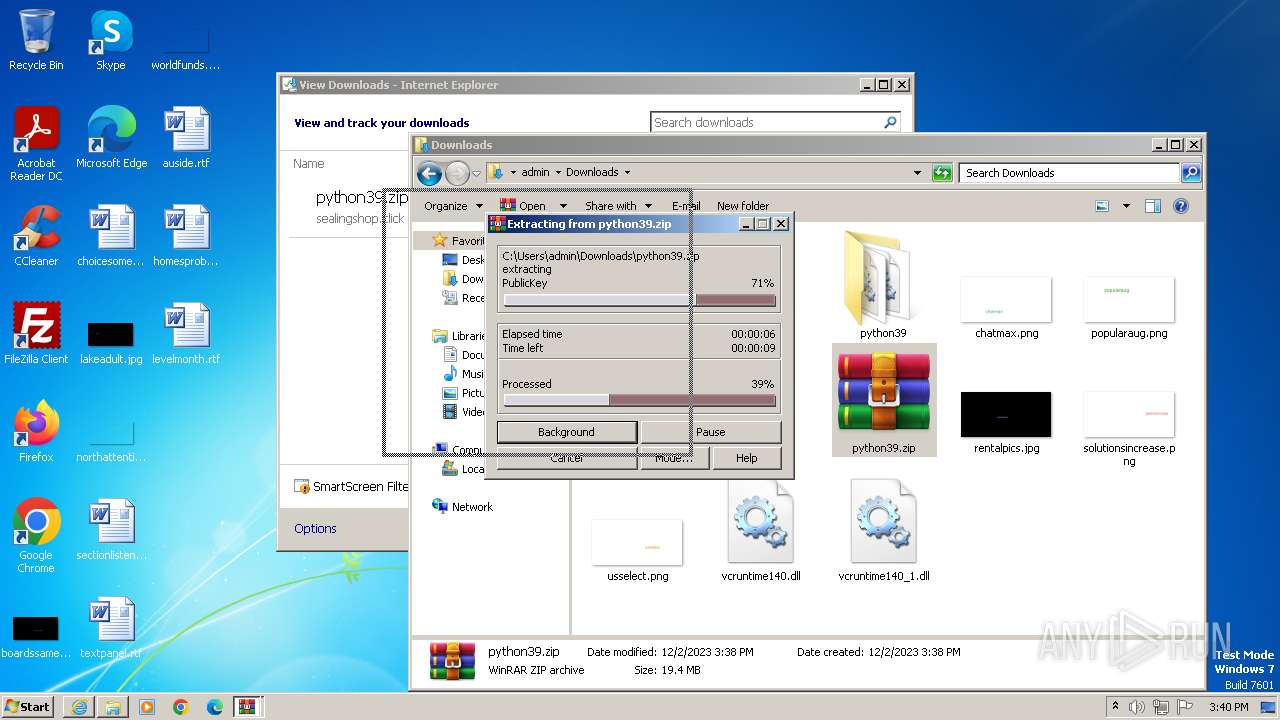Click the WinRAR taskbar icon
This screenshot has width=1280, height=720.
point(248,707)
